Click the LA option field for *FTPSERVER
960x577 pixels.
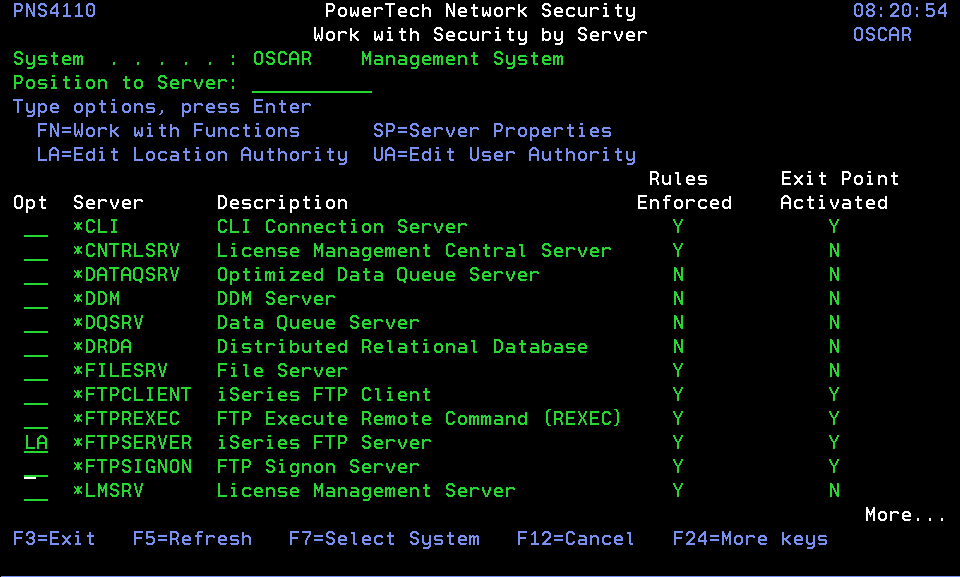coord(36,443)
